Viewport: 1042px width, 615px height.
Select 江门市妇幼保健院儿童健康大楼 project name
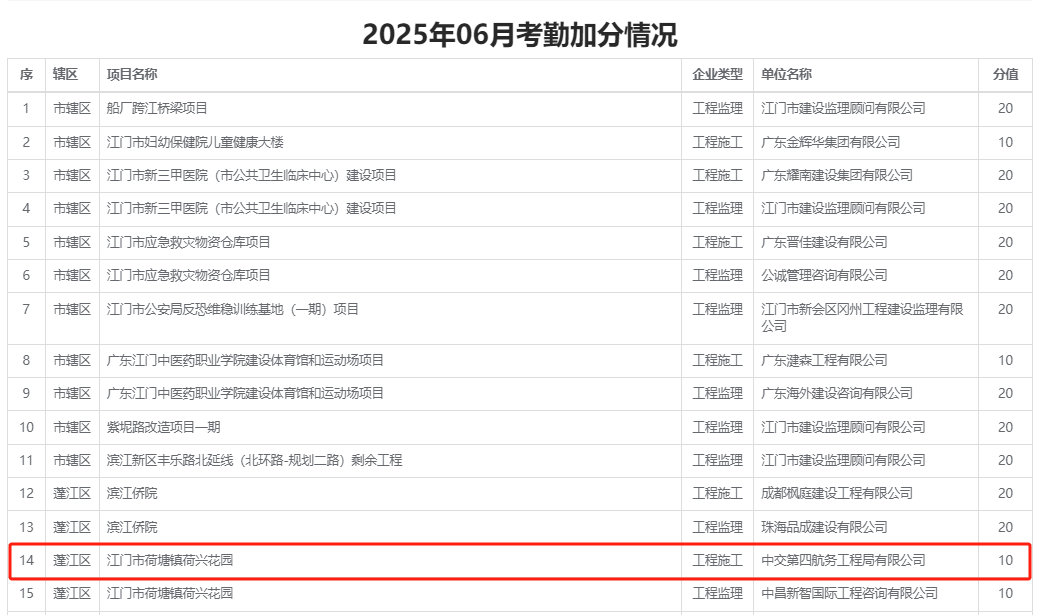pyautogui.click(x=195, y=142)
